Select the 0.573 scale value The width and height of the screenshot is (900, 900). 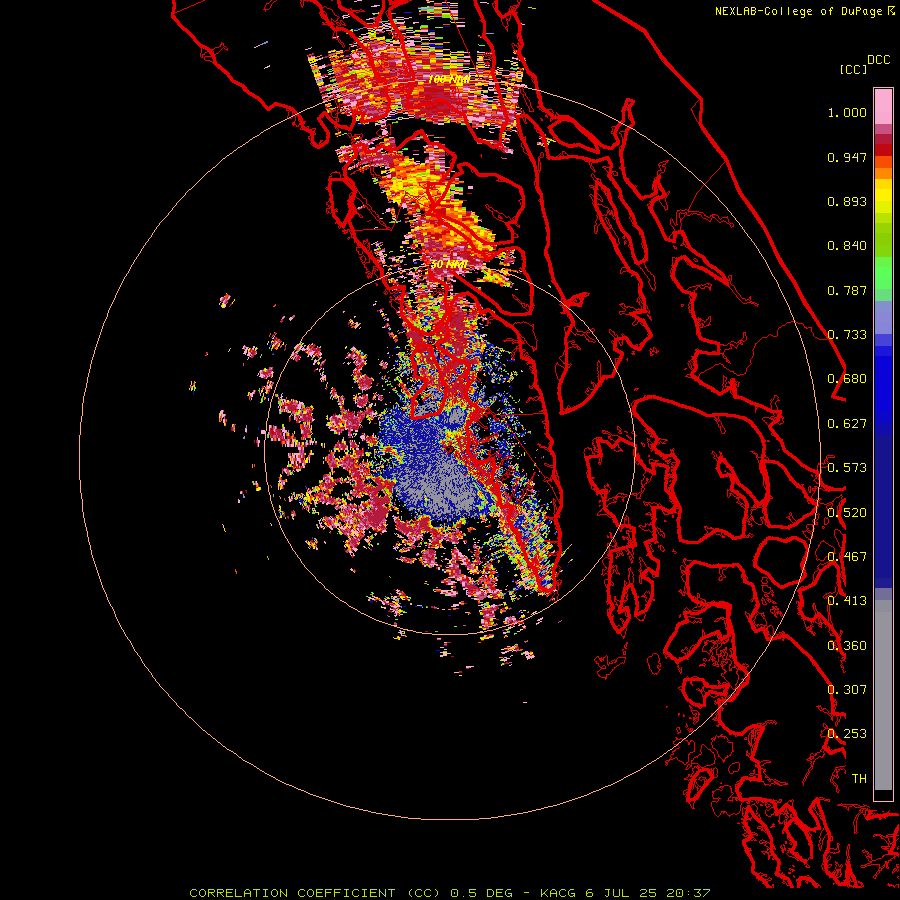tap(847, 468)
